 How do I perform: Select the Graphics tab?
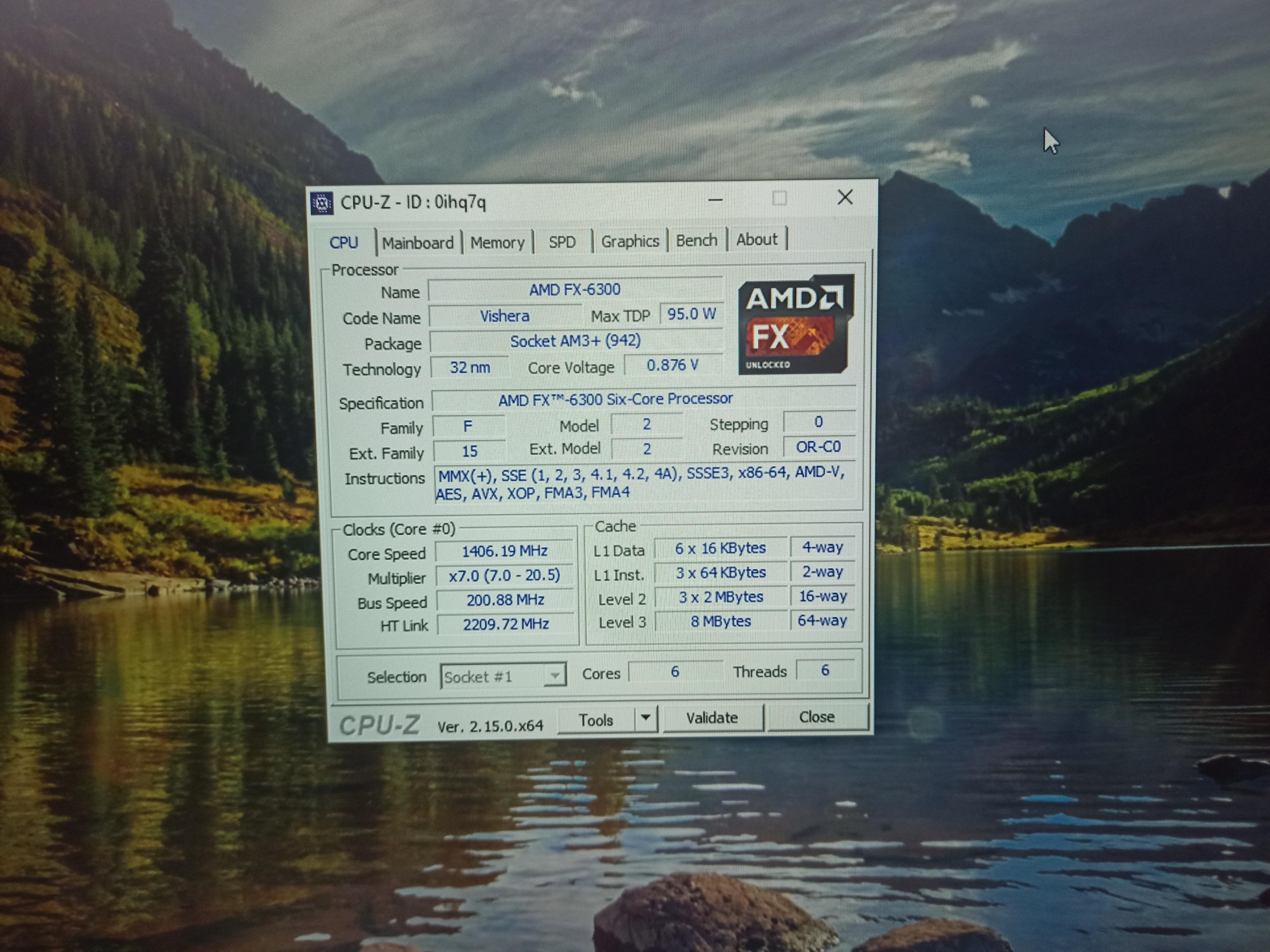coord(629,241)
